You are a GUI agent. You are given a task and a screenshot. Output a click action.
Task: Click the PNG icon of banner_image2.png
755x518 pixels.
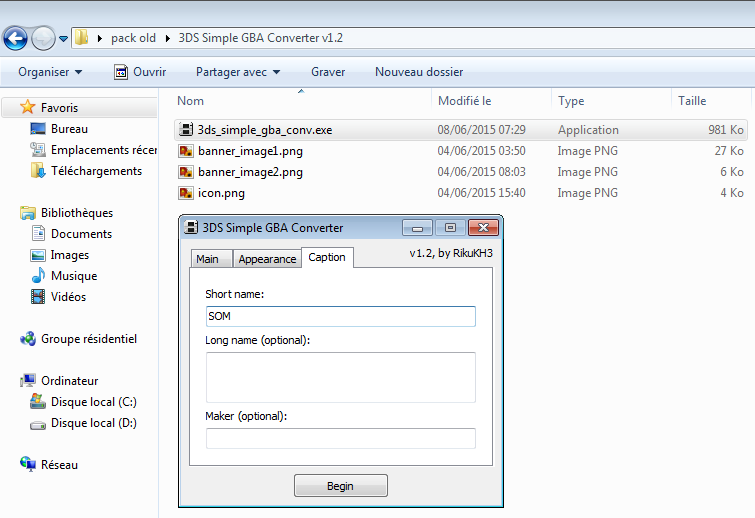click(x=186, y=171)
